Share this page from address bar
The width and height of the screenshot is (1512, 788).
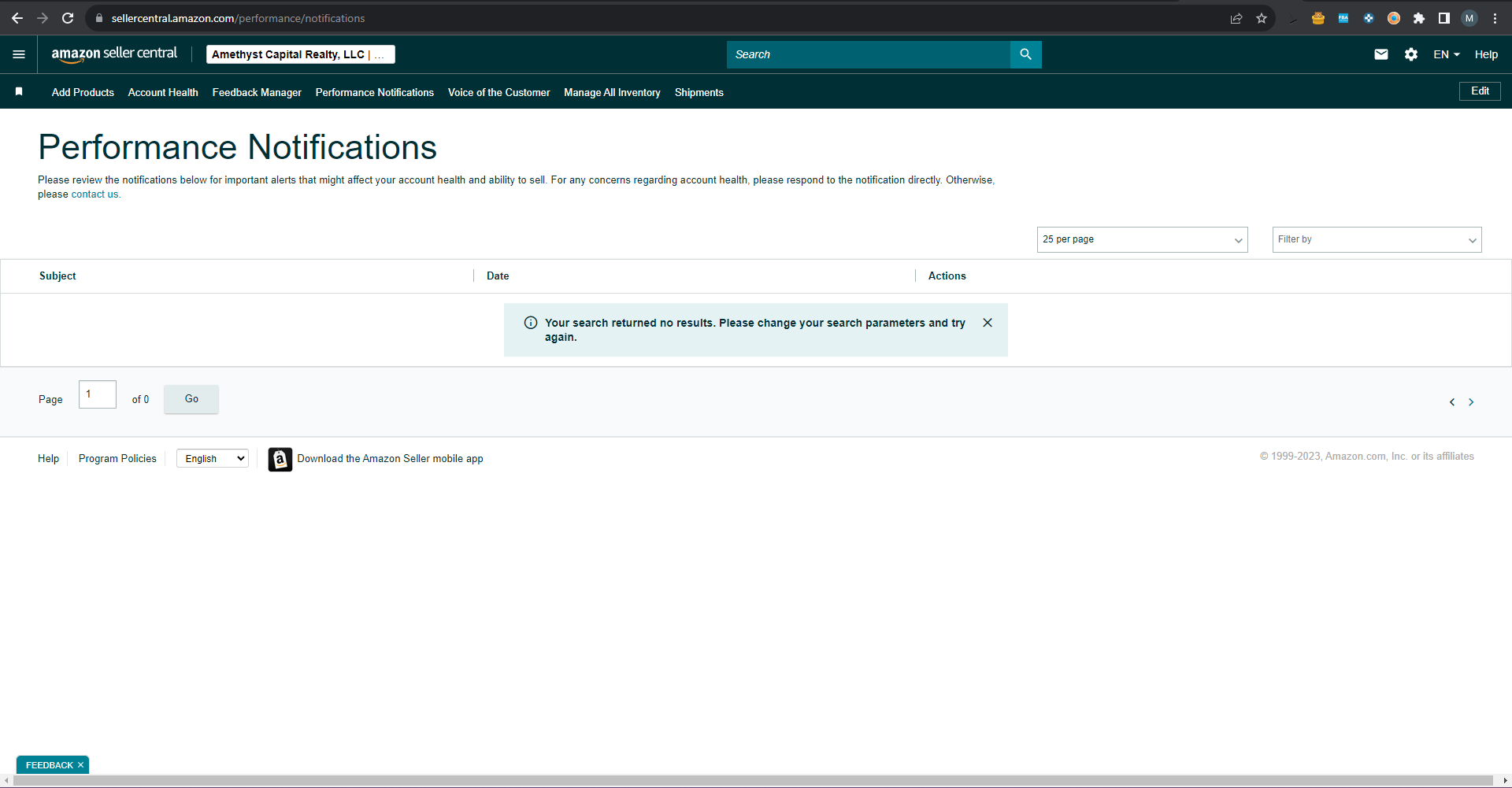tap(1236, 18)
